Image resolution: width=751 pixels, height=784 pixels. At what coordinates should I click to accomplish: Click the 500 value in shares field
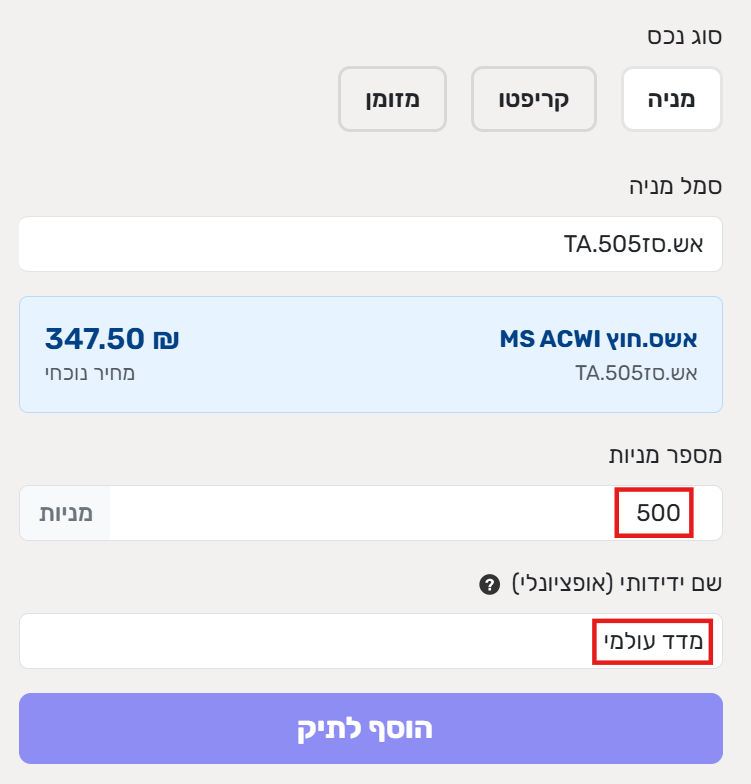(x=658, y=514)
